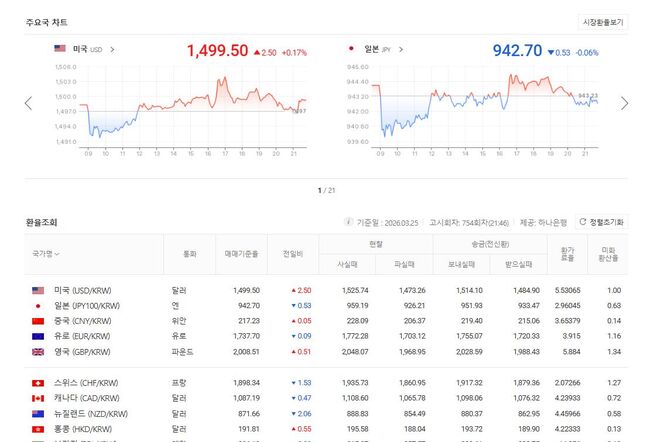Expand 미국 USD chart detail chevron

coord(112,49)
